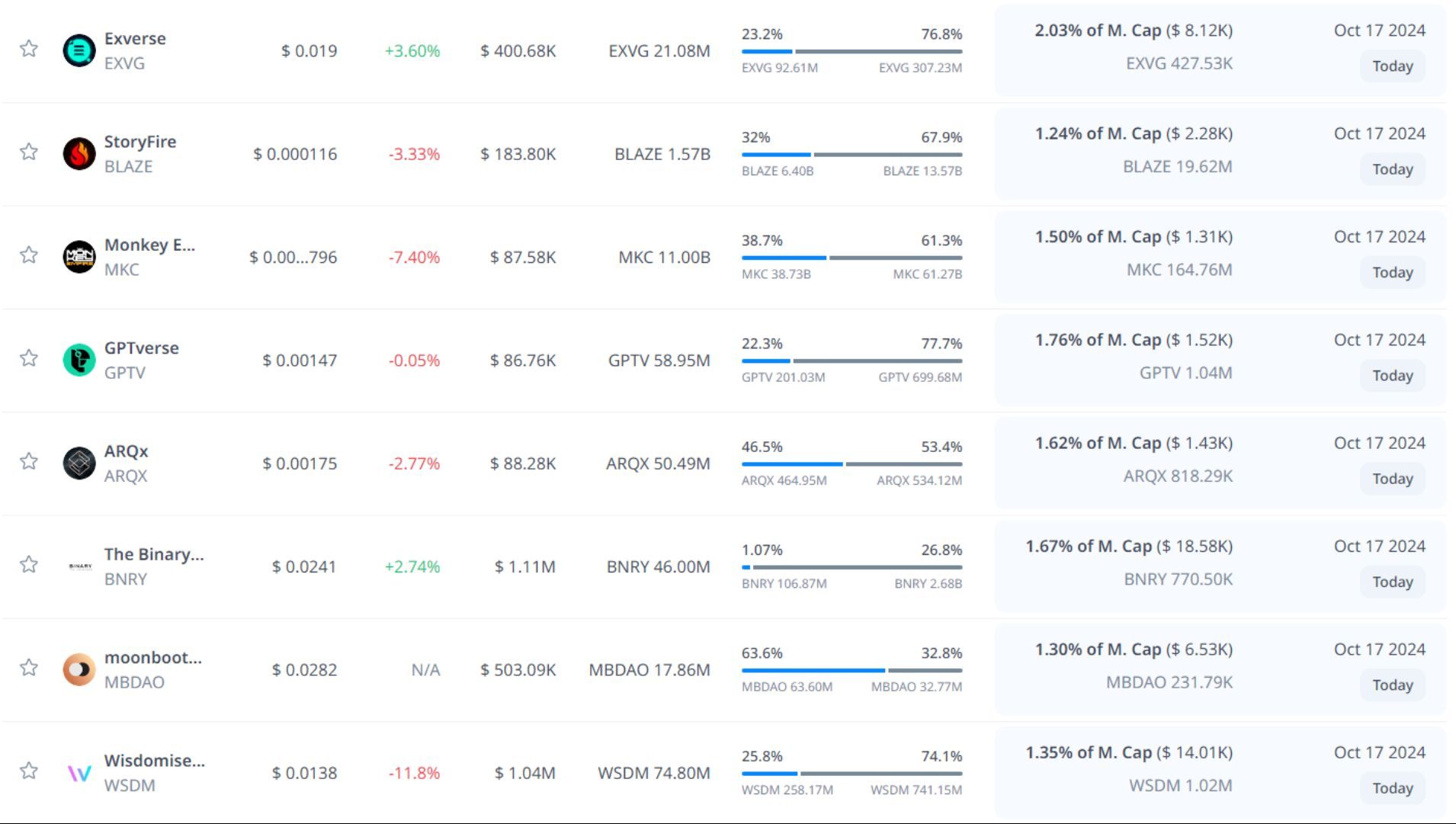Viewport: 1456px width, 824px height.
Task: Click the ARQx dark logo icon
Action: click(x=79, y=463)
